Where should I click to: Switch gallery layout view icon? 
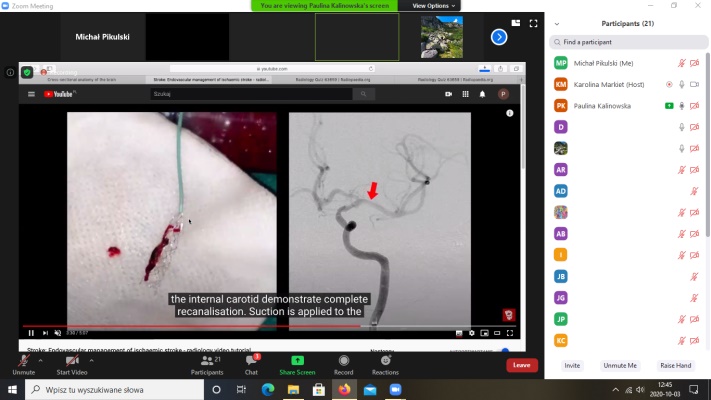516,23
